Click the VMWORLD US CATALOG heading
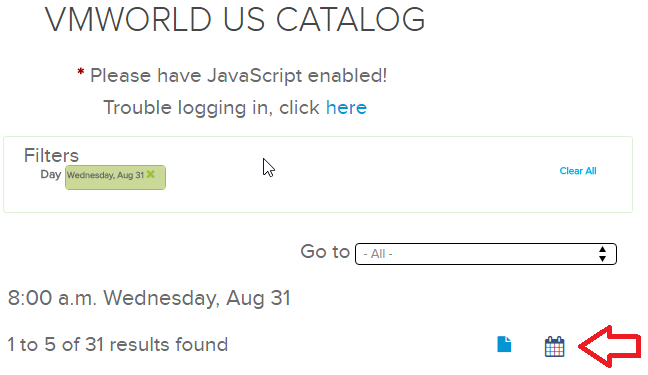 pos(235,19)
